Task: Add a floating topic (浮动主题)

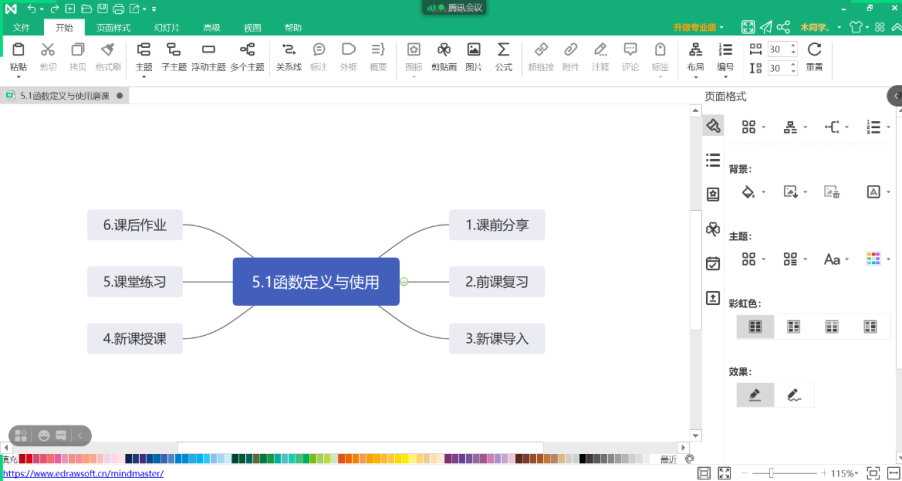Action: click(208, 49)
